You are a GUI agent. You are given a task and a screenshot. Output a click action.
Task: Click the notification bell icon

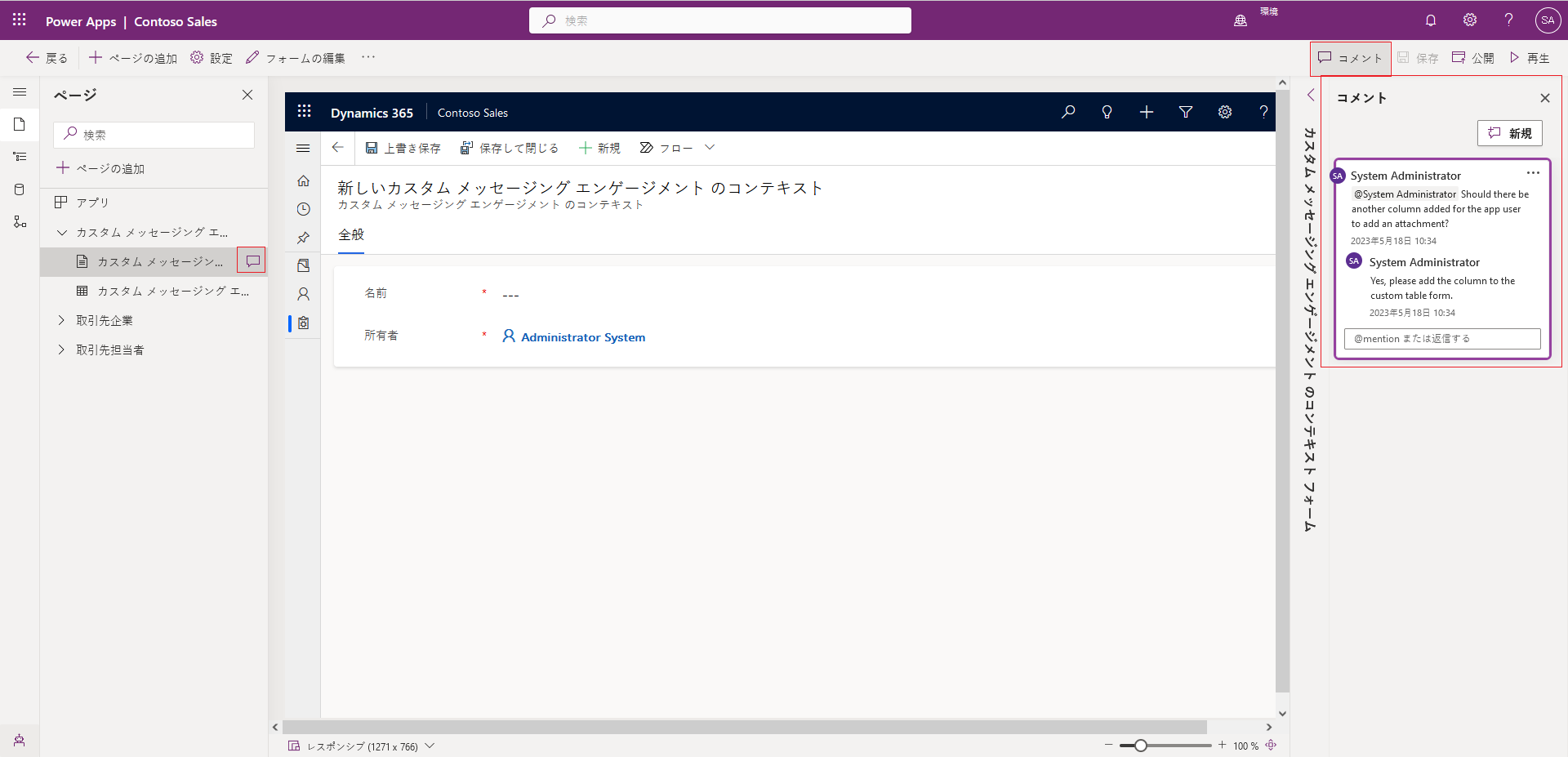[x=1431, y=20]
